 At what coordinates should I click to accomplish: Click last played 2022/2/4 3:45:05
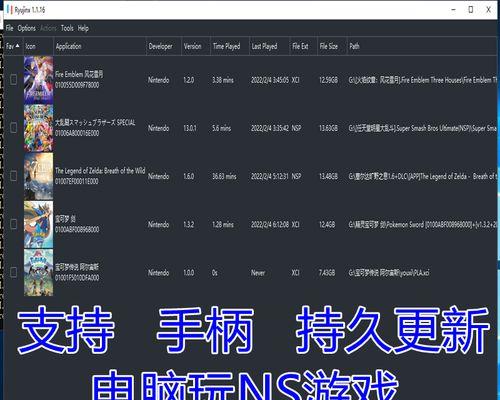point(270,80)
